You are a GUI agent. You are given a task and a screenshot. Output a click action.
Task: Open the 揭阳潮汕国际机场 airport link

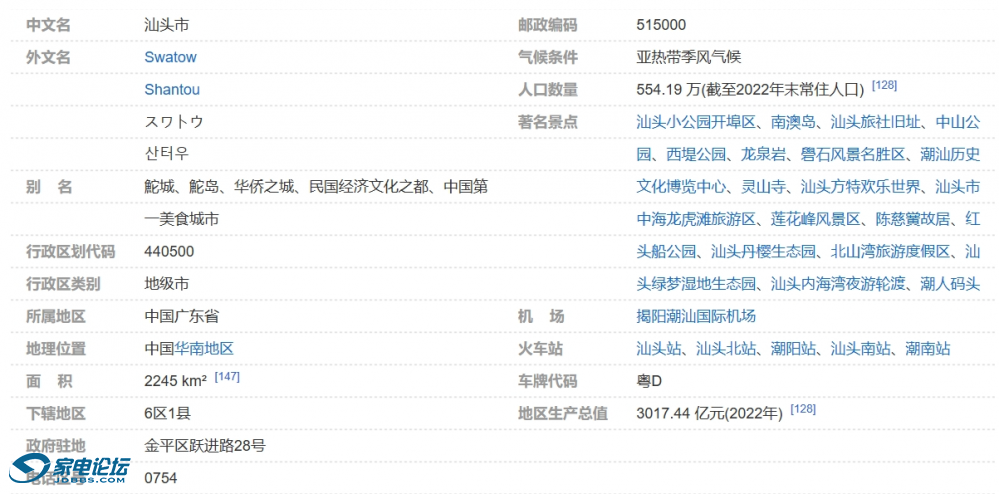696,316
